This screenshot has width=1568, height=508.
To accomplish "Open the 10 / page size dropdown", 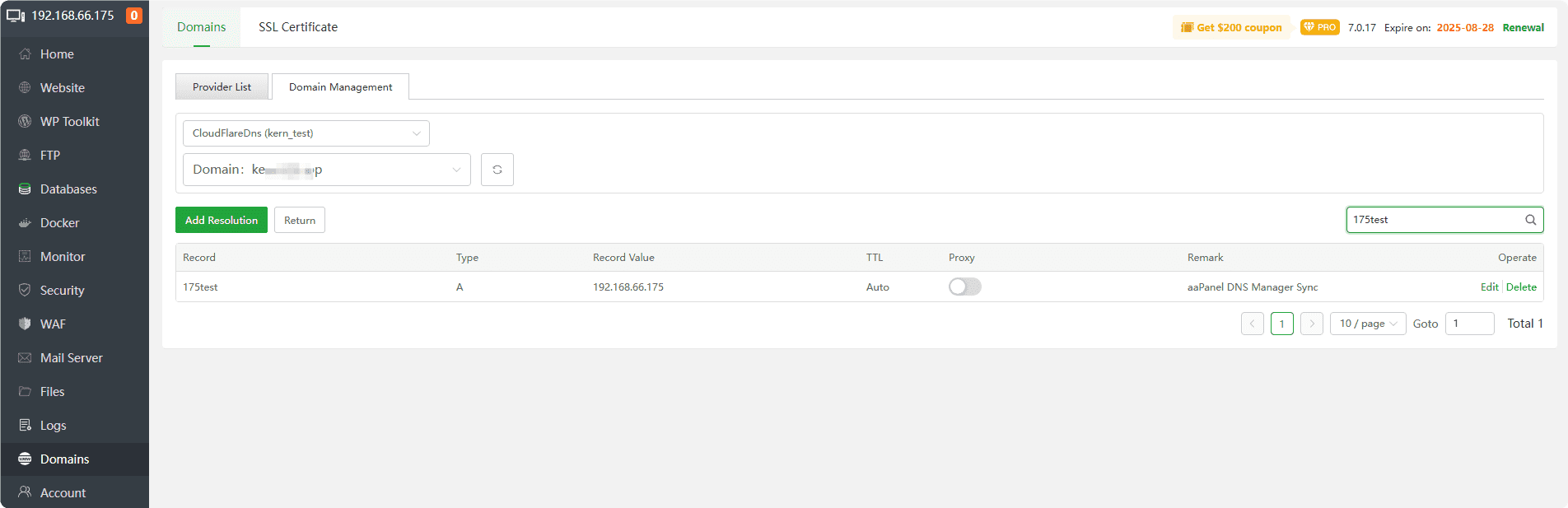I will (1367, 324).
